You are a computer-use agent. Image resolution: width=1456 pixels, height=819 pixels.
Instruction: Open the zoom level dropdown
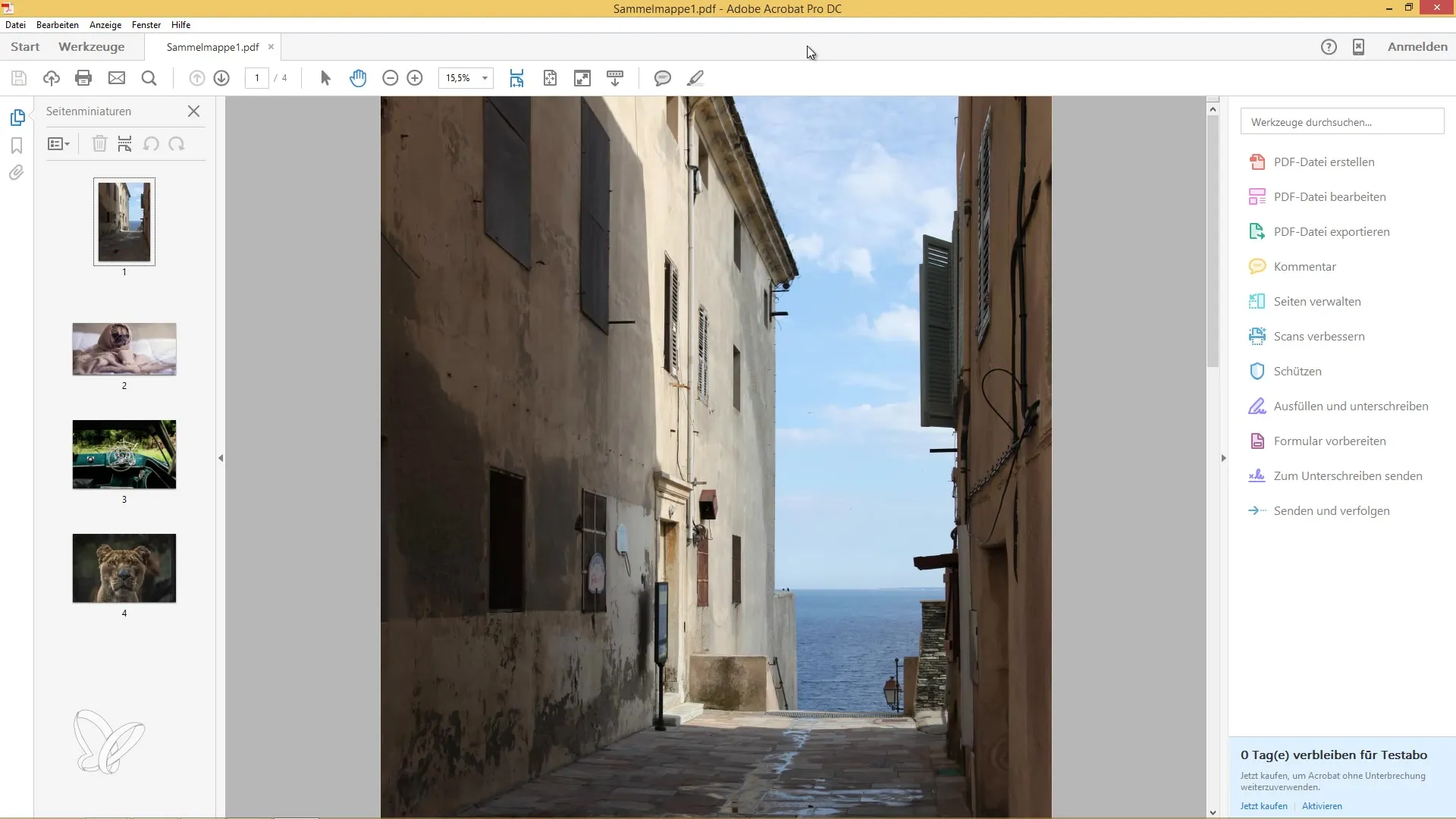[x=485, y=78]
